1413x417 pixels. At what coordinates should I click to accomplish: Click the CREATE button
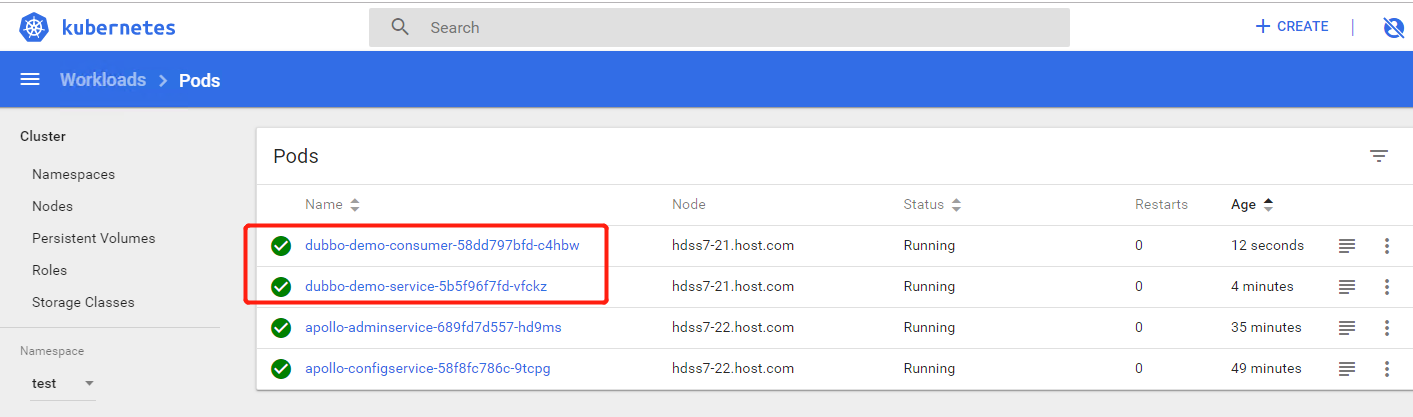pyautogui.click(x=1292, y=27)
